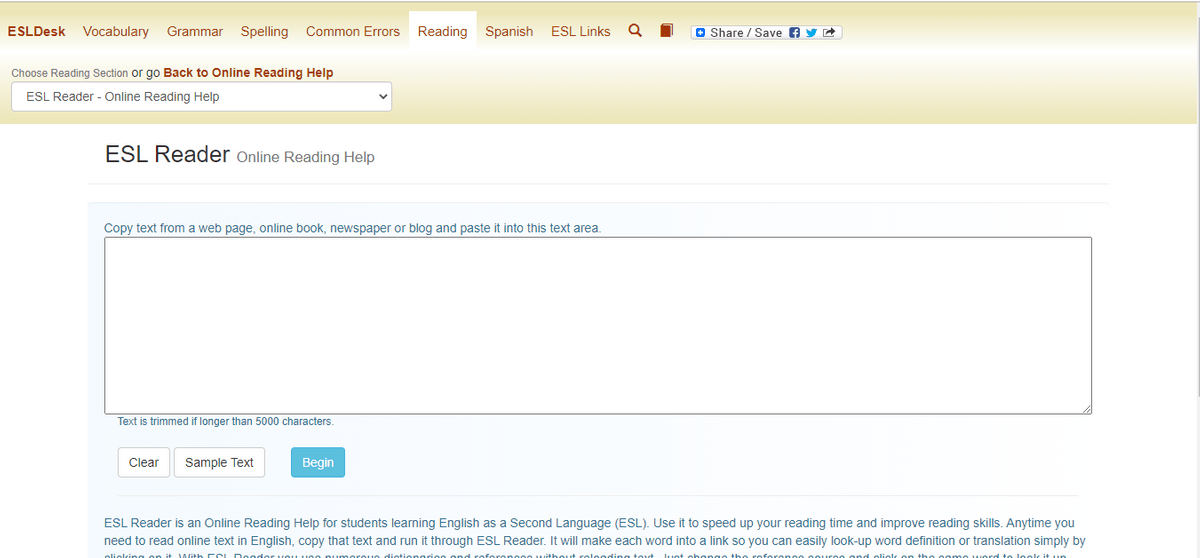Image resolution: width=1200 pixels, height=558 pixels.
Task: Open the Vocabulary menu
Action: click(x=116, y=31)
